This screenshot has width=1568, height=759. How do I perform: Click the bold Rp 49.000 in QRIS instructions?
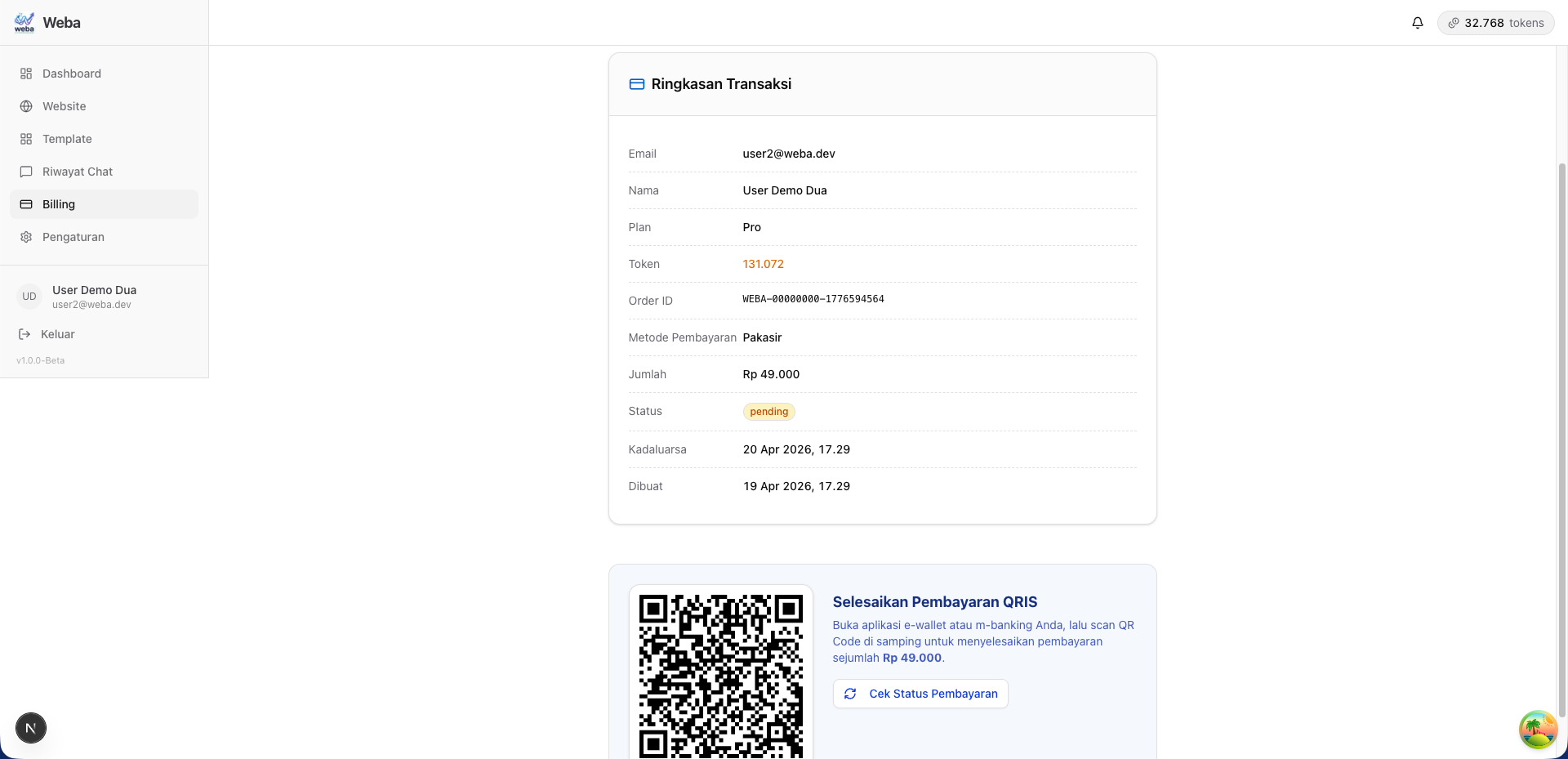(912, 658)
